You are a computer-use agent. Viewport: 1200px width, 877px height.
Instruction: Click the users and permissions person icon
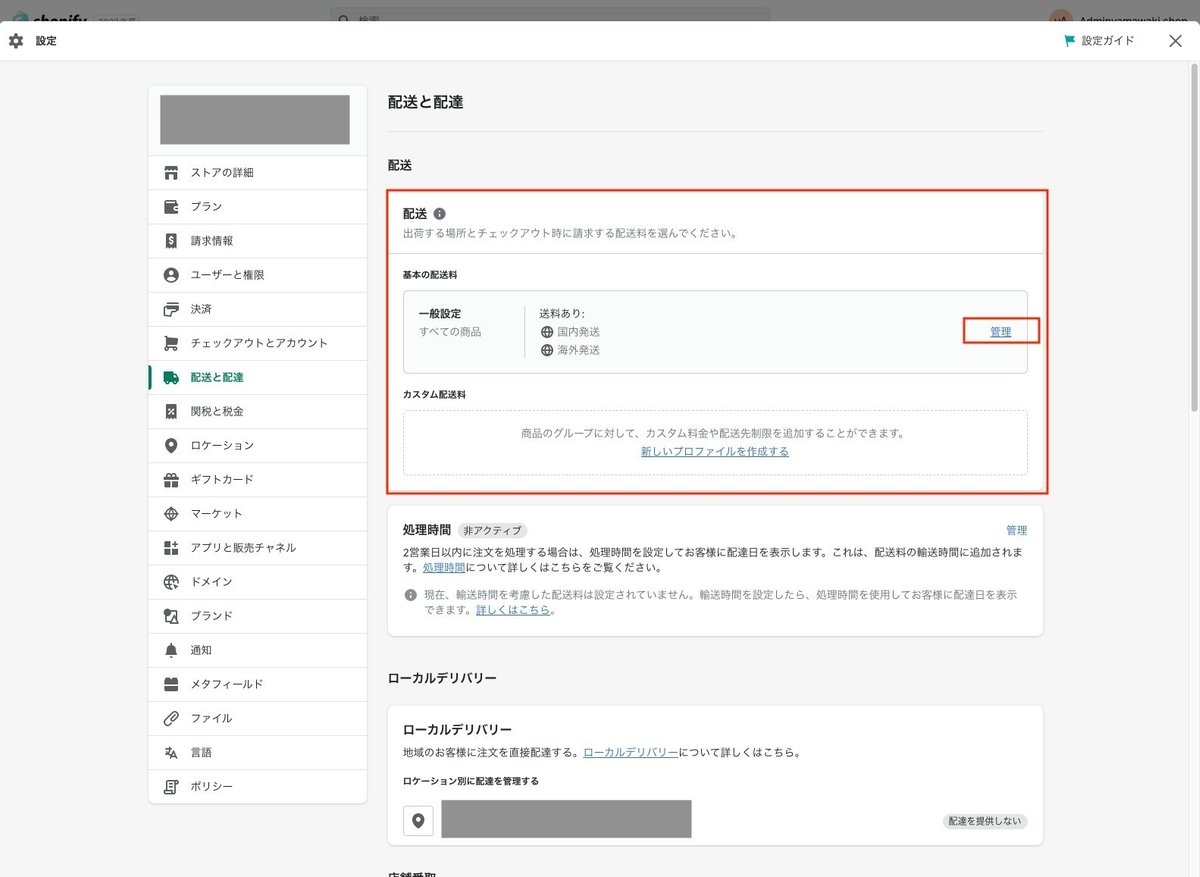click(171, 274)
